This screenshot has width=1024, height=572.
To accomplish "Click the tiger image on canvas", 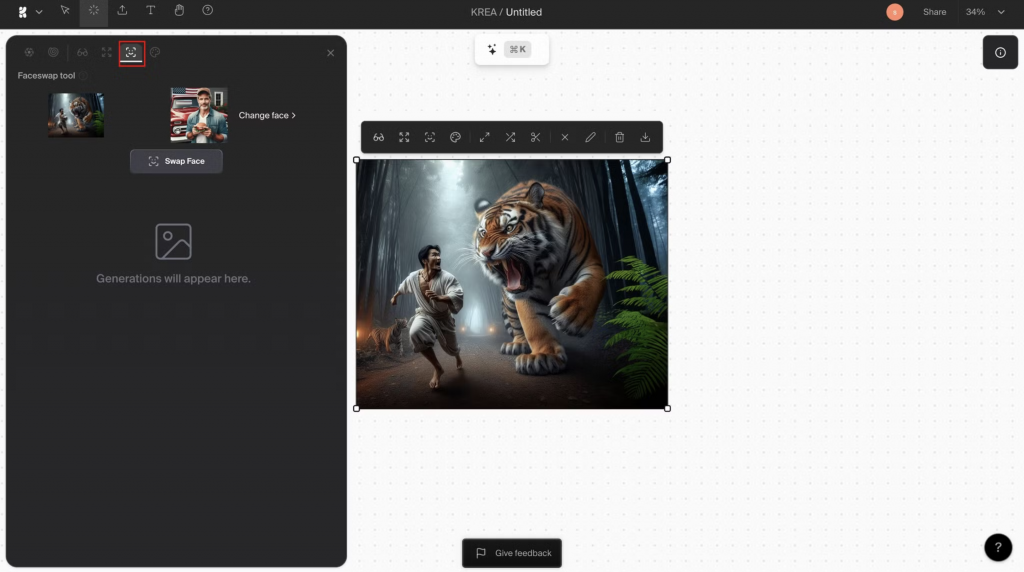I will [512, 284].
